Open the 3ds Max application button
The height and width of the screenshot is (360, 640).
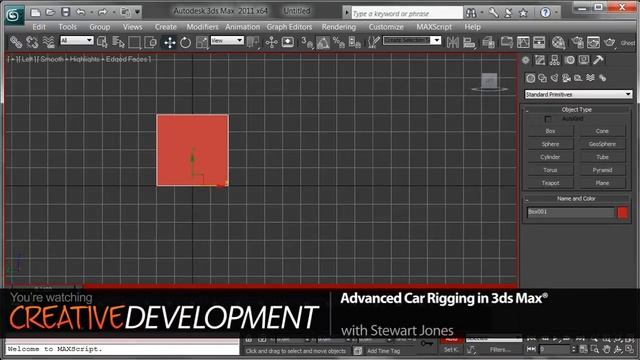tap(14, 15)
